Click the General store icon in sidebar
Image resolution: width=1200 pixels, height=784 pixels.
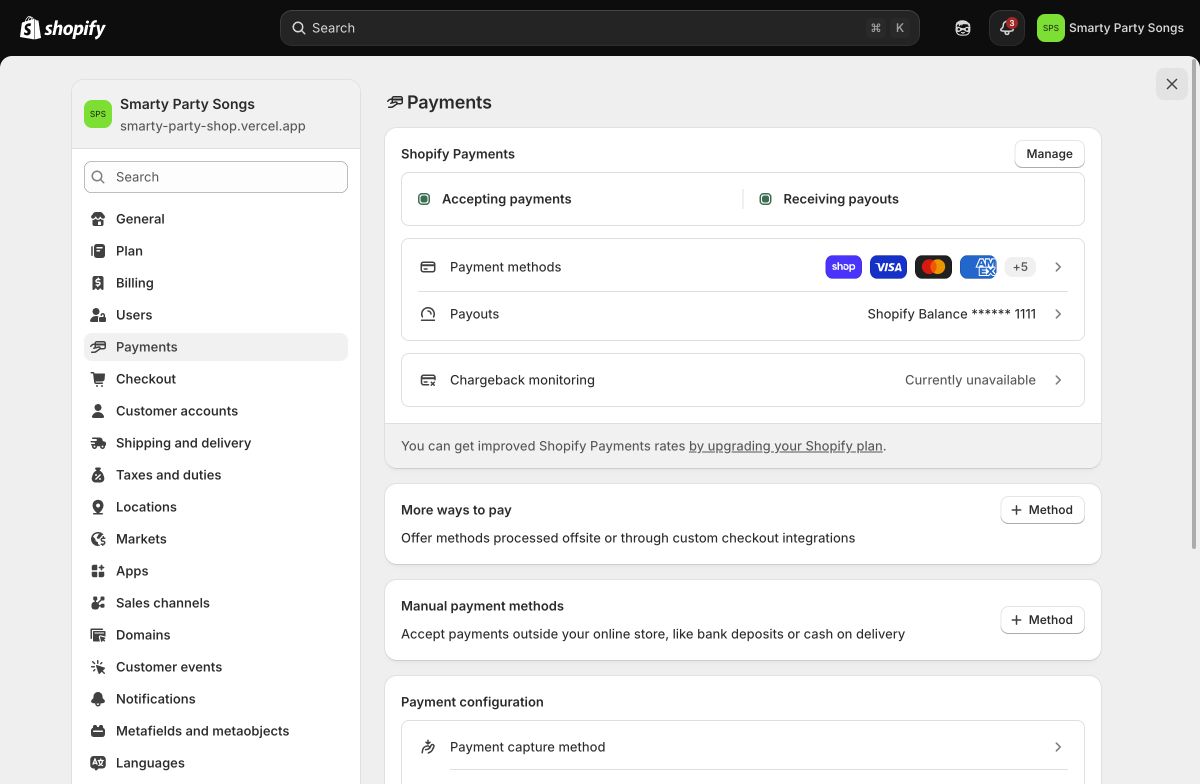pos(98,219)
